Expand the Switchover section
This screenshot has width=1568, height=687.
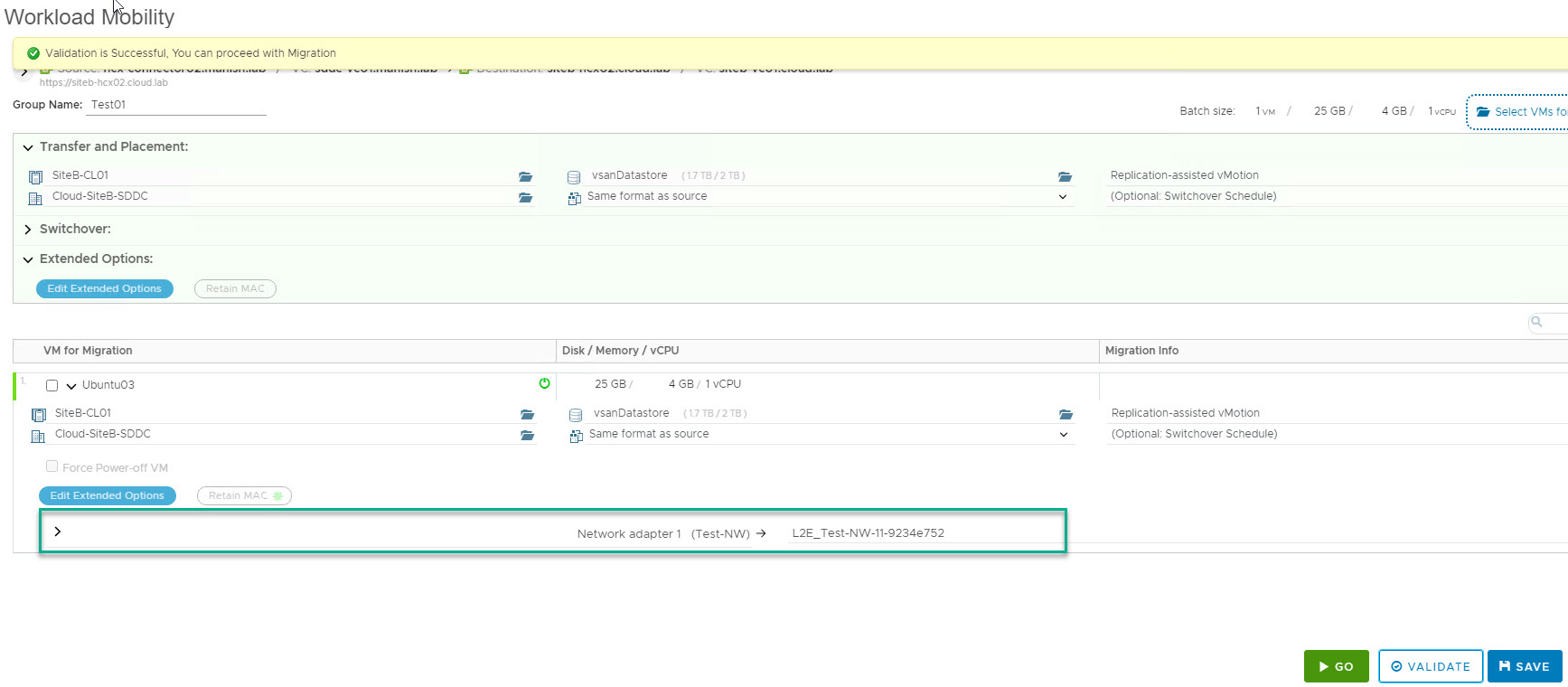point(28,230)
